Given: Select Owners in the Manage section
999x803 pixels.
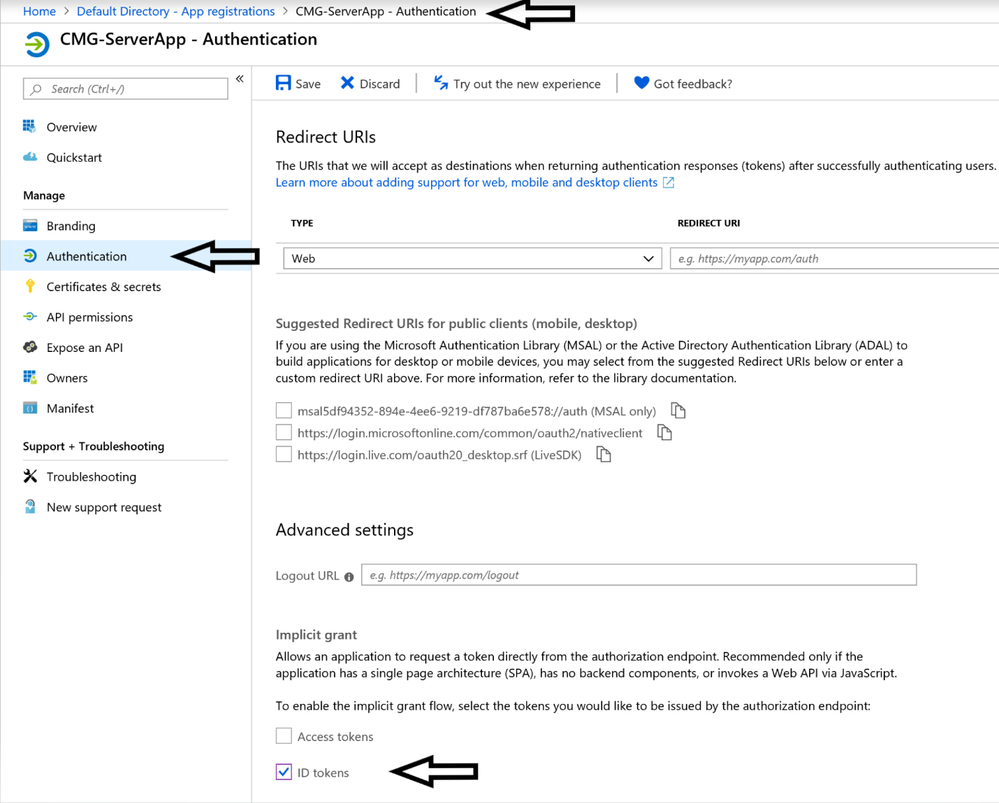Looking at the screenshot, I should (67, 378).
